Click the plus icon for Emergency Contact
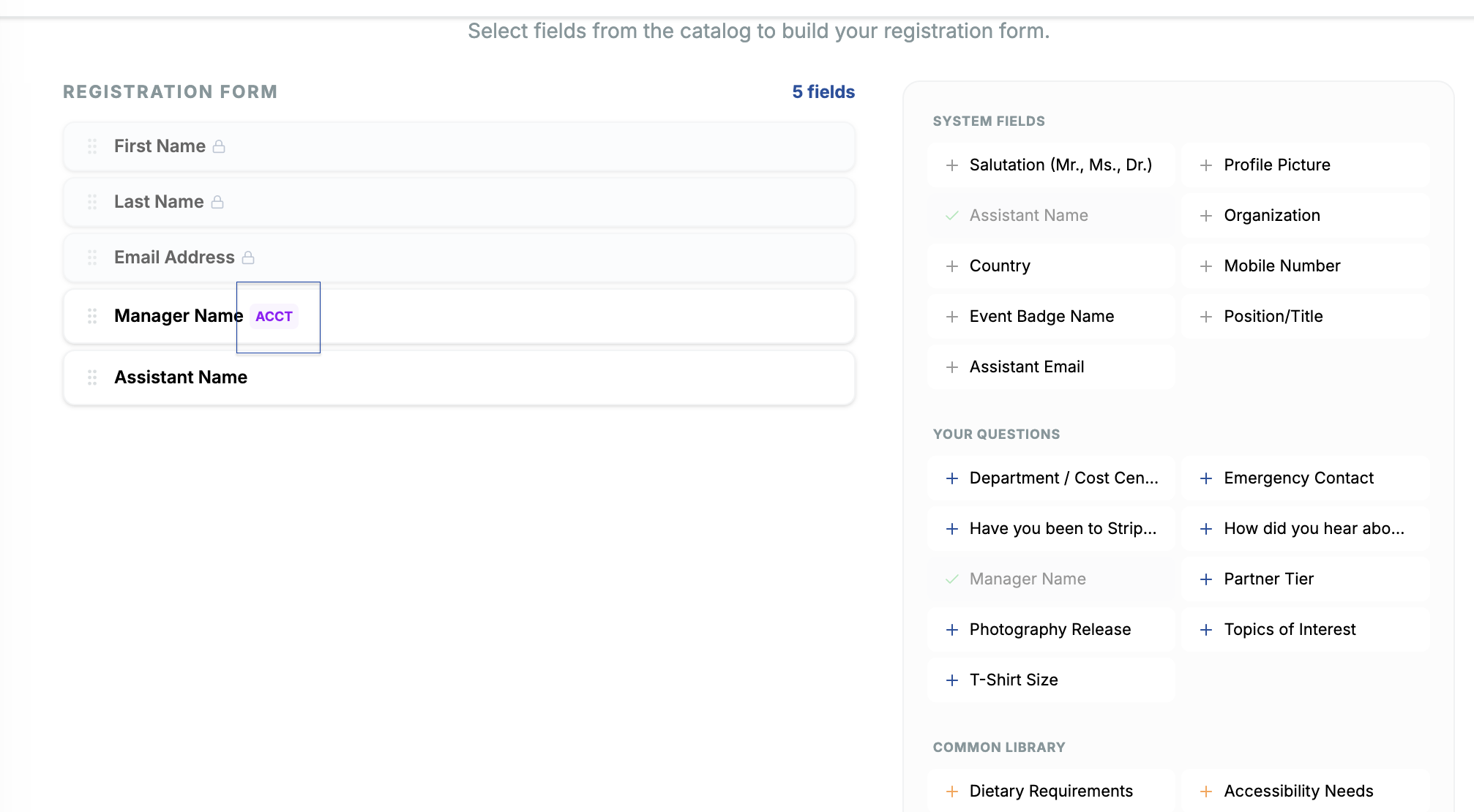 tap(1206, 478)
